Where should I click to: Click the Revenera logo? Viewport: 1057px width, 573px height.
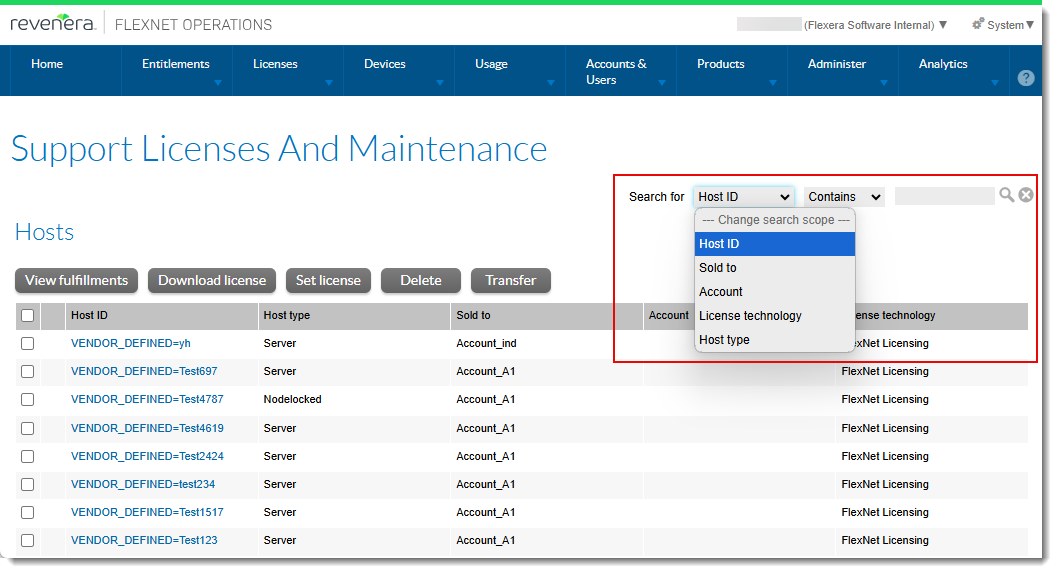(x=53, y=24)
